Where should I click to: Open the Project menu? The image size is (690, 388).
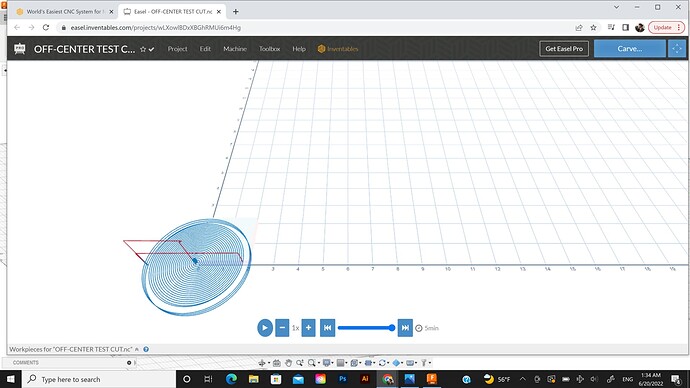point(177,49)
